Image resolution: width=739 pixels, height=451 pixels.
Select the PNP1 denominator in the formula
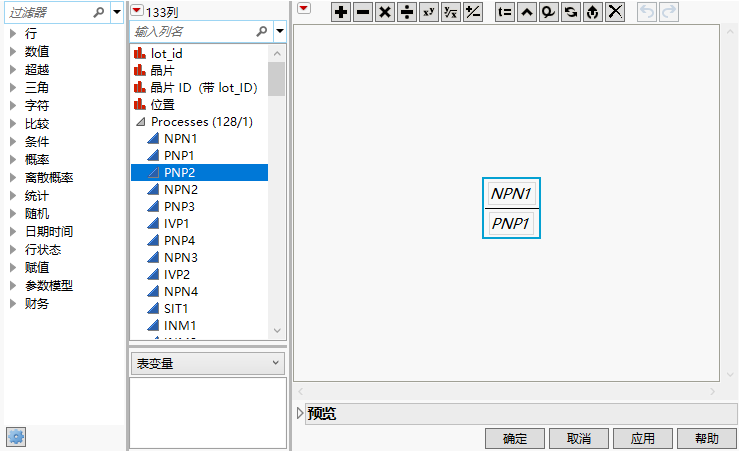(x=511, y=223)
